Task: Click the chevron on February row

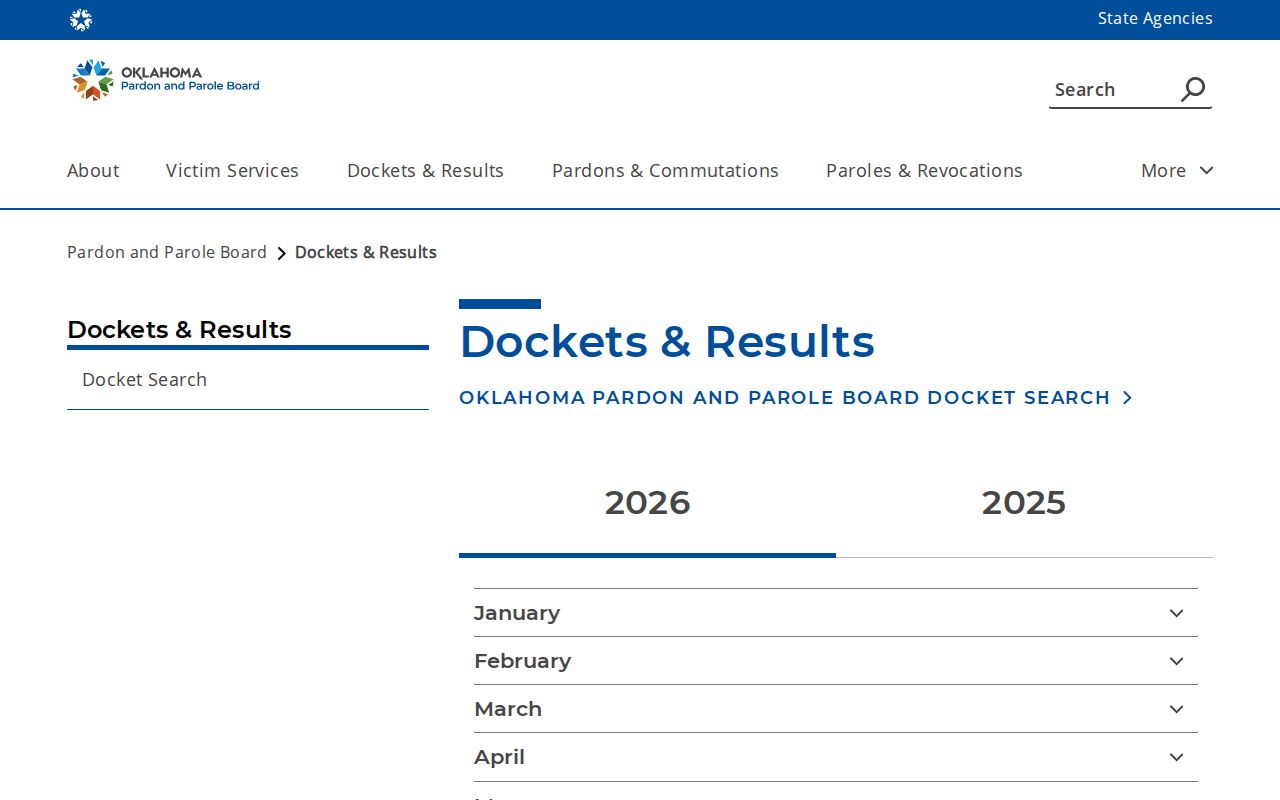Action: 1177,661
